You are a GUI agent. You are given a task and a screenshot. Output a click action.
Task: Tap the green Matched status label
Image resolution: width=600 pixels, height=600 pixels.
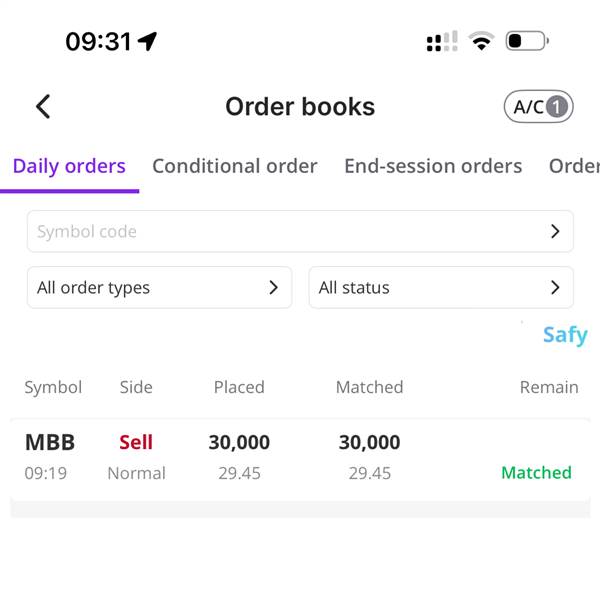(x=536, y=473)
